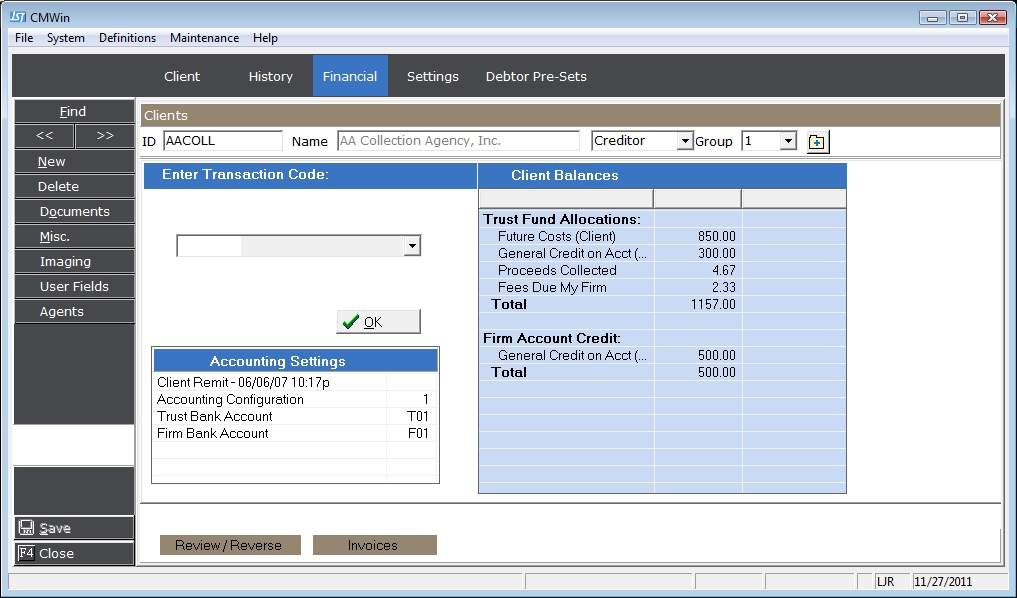Click the Invoices button

point(374,545)
